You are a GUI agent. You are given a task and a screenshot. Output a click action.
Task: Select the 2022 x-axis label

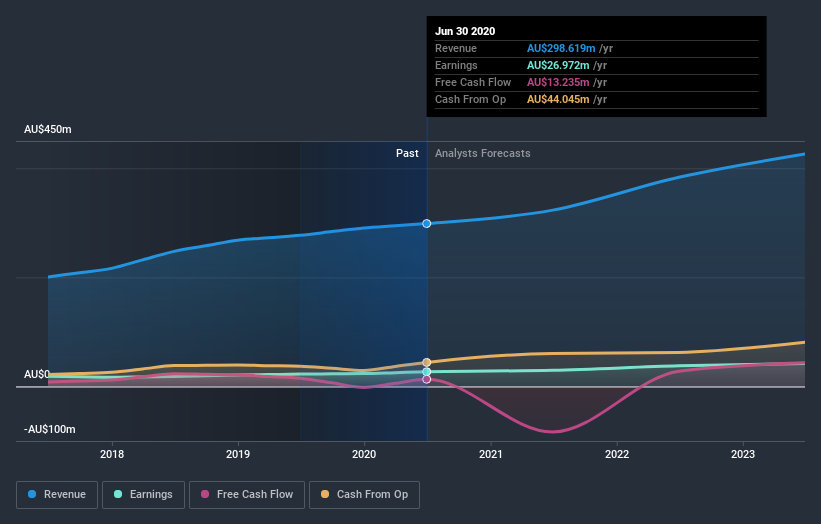(617, 454)
